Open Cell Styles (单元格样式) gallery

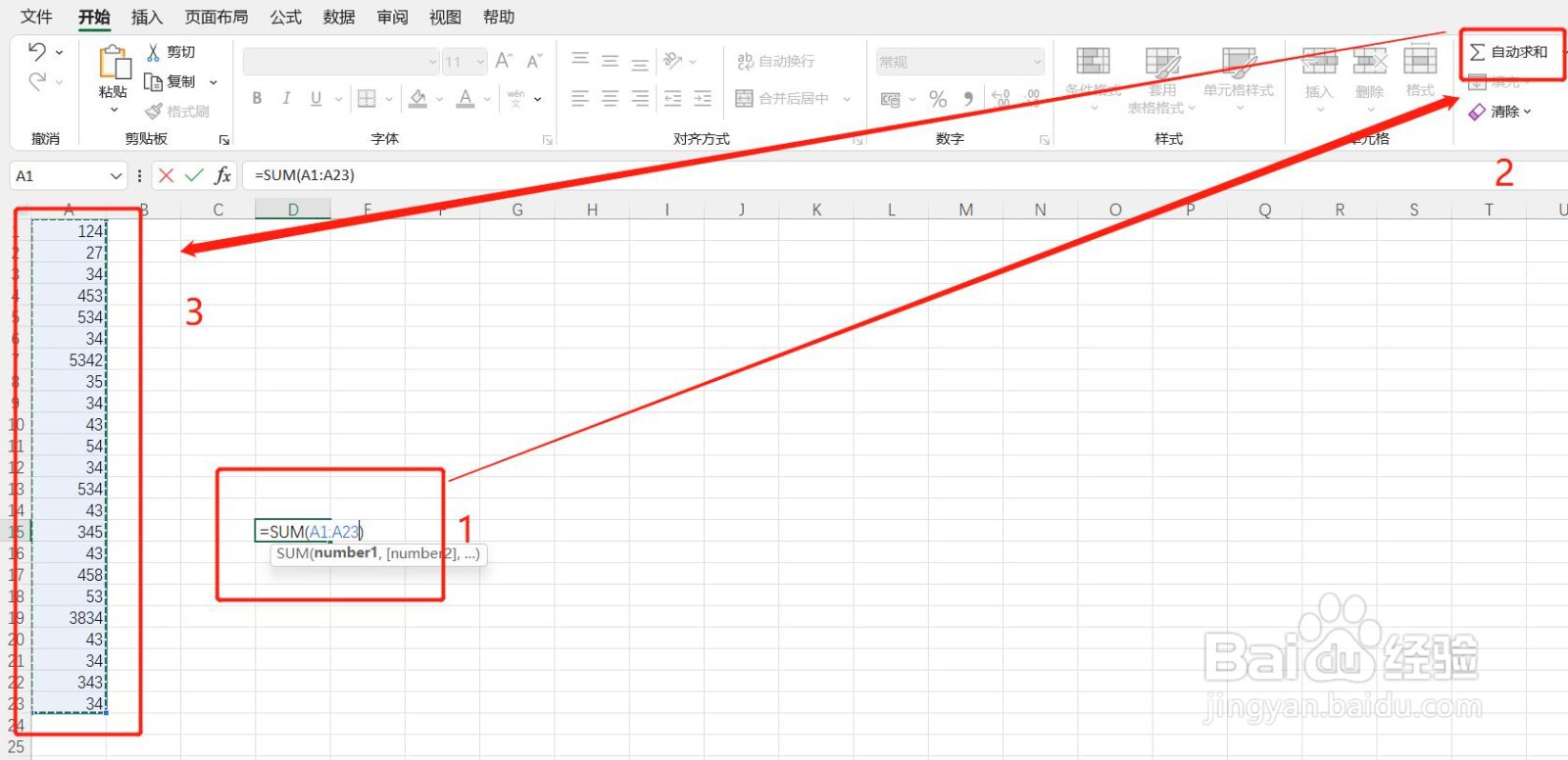pos(1239,78)
